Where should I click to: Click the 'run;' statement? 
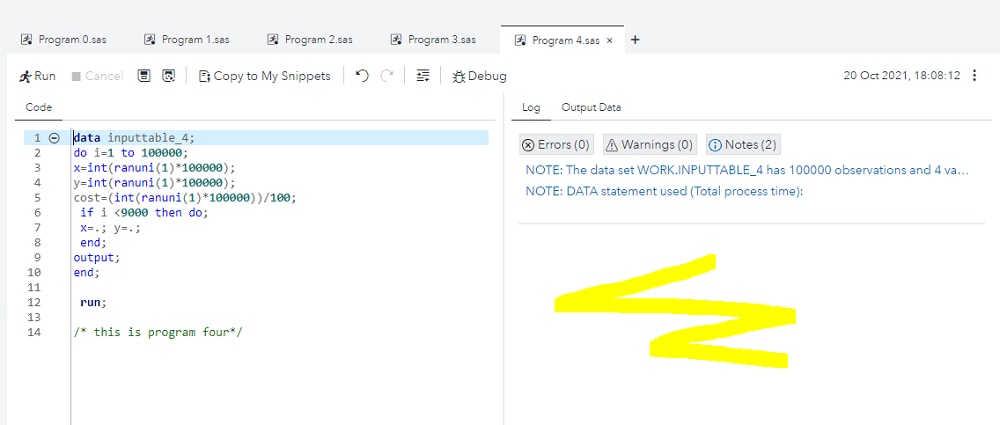tap(93, 302)
